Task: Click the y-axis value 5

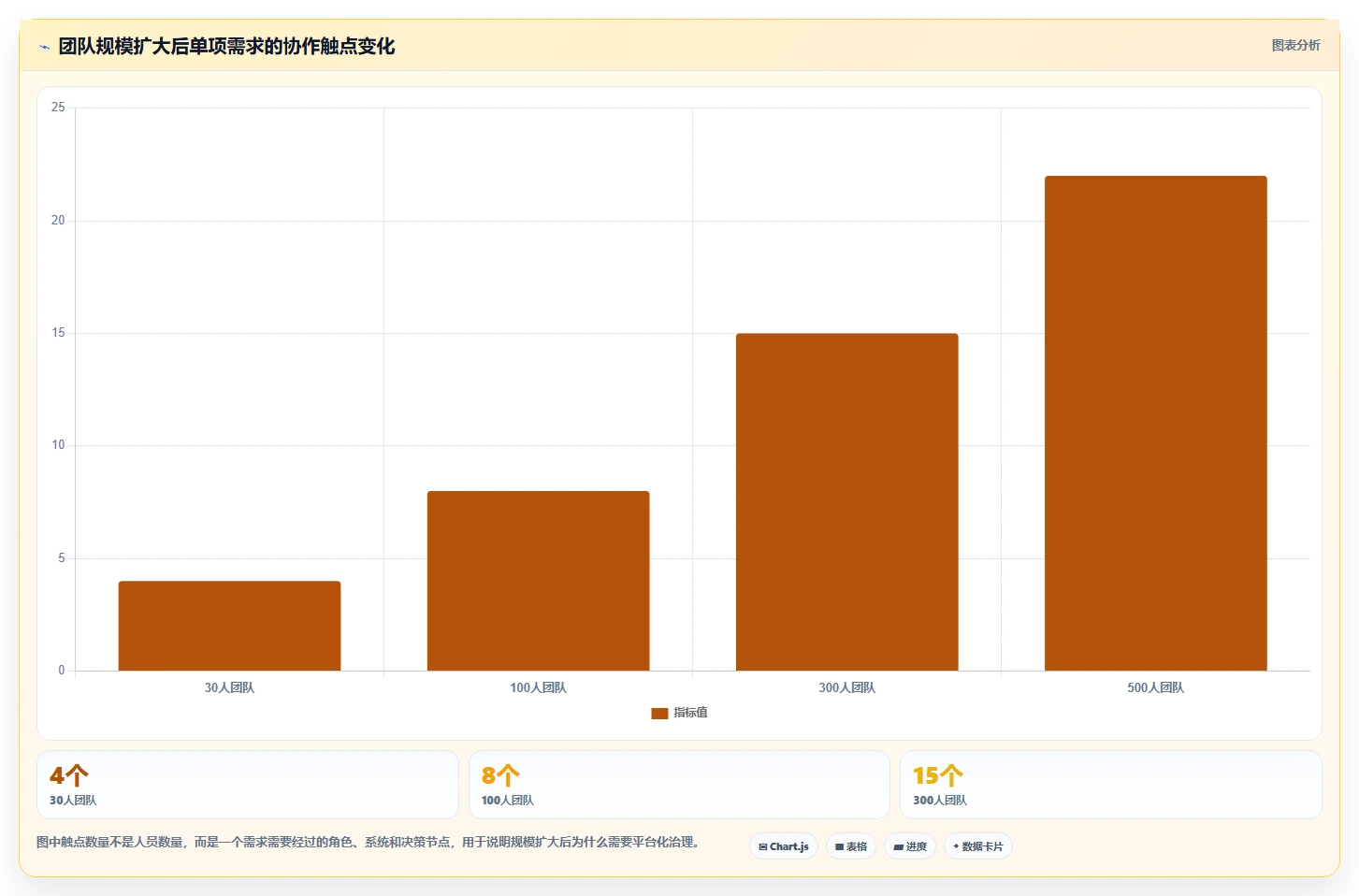Action: tap(62, 558)
